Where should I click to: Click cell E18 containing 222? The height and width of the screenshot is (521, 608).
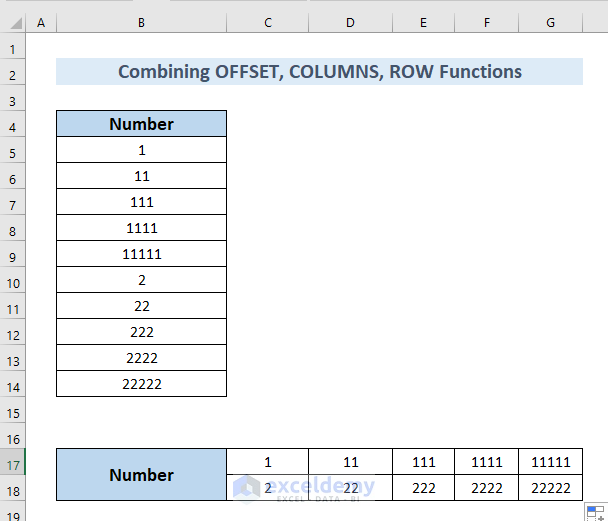tap(423, 488)
